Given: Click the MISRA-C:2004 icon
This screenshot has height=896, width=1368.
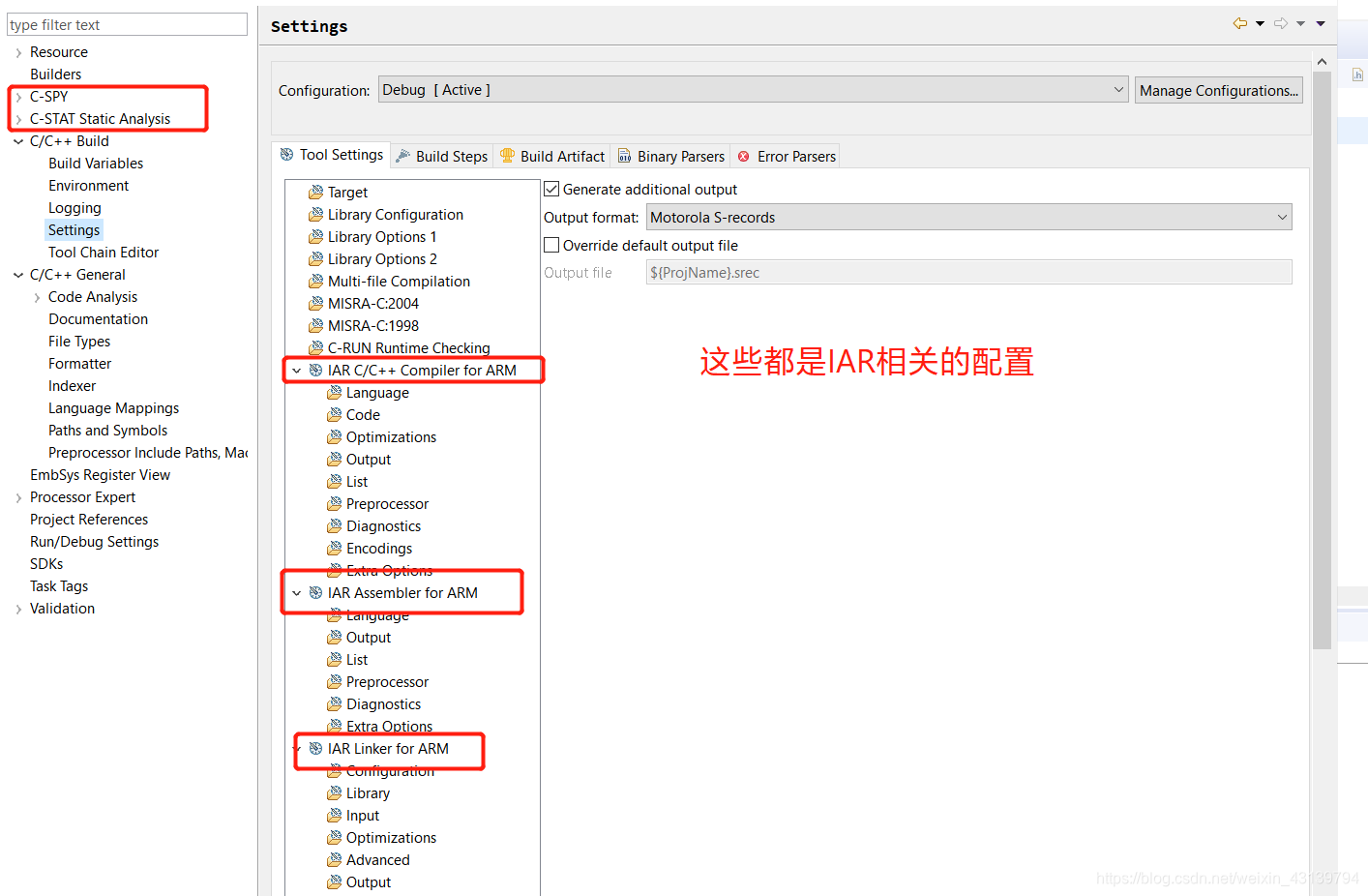Looking at the screenshot, I should 315,304.
